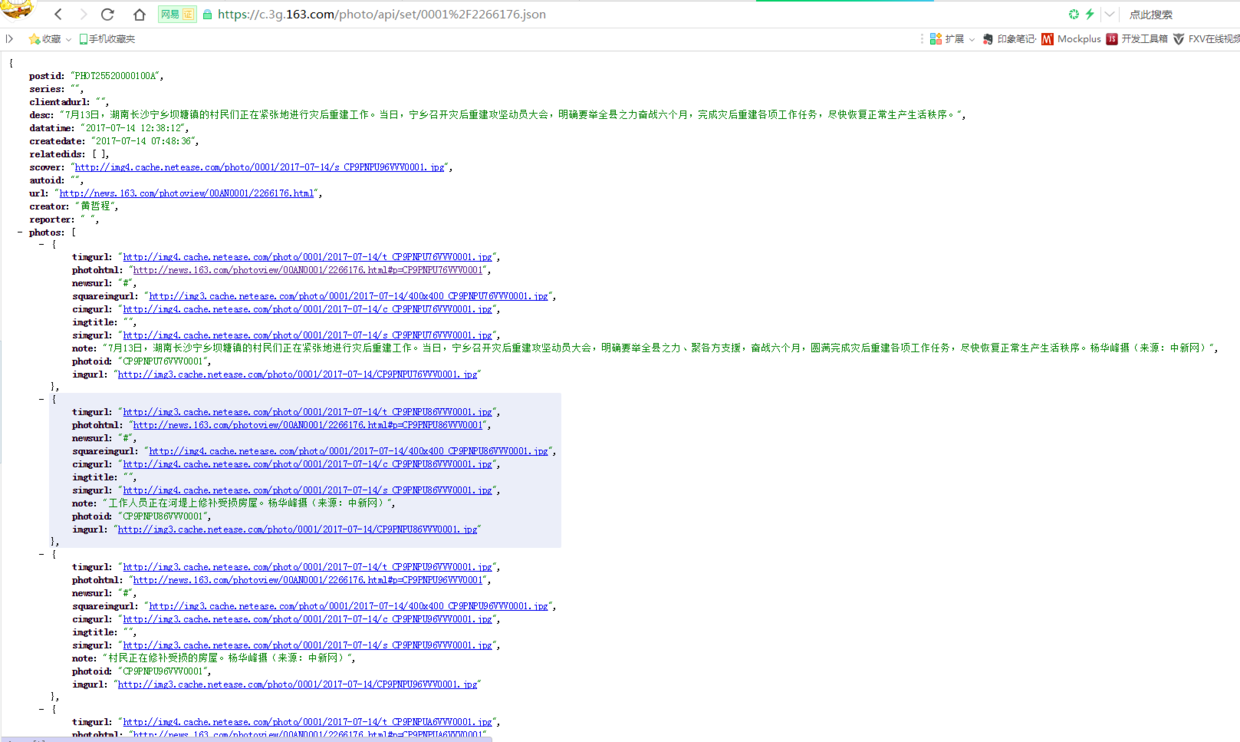Click the green gear extension icon in address bar

(x=1074, y=14)
